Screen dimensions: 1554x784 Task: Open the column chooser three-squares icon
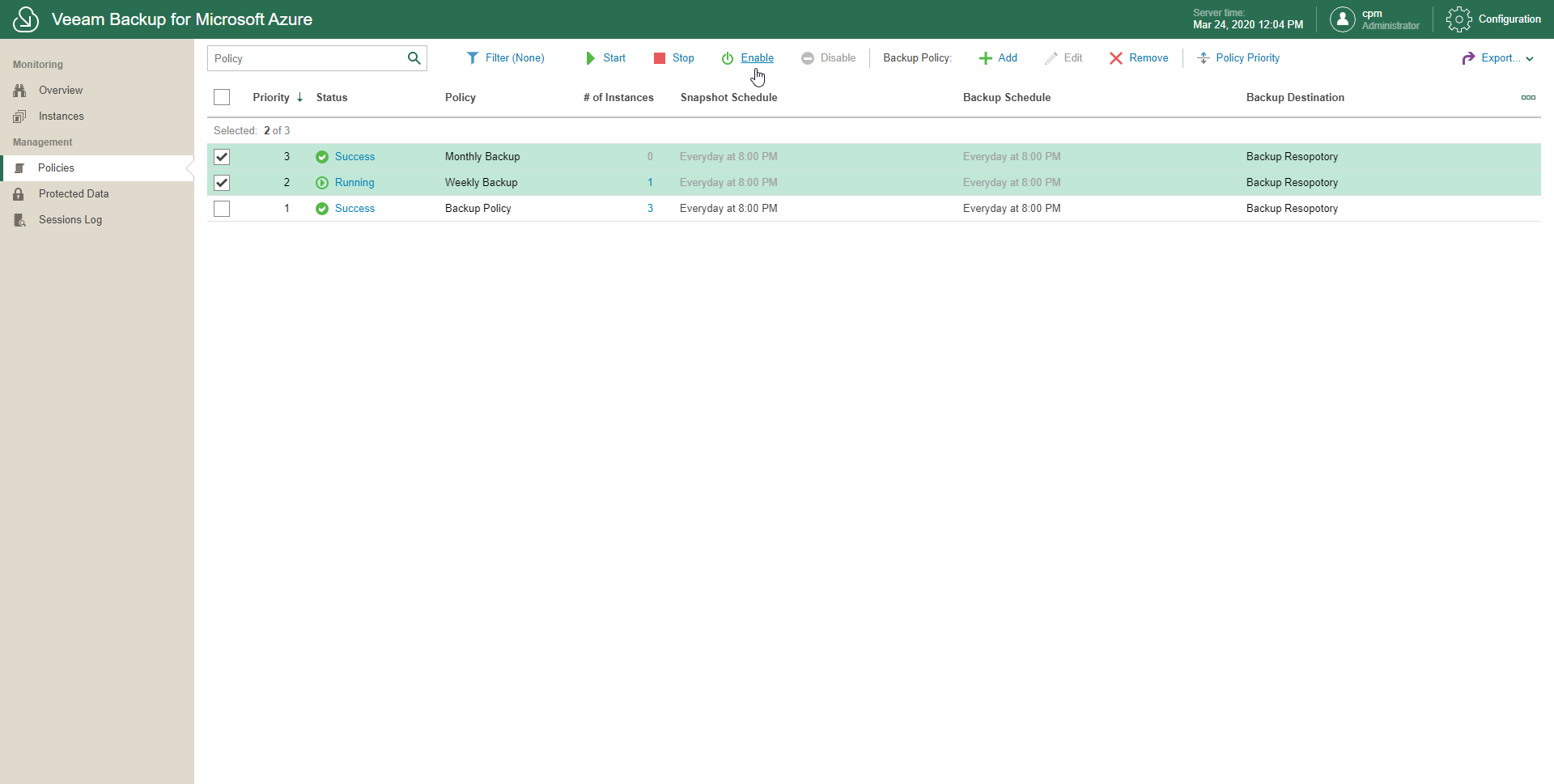click(x=1528, y=98)
